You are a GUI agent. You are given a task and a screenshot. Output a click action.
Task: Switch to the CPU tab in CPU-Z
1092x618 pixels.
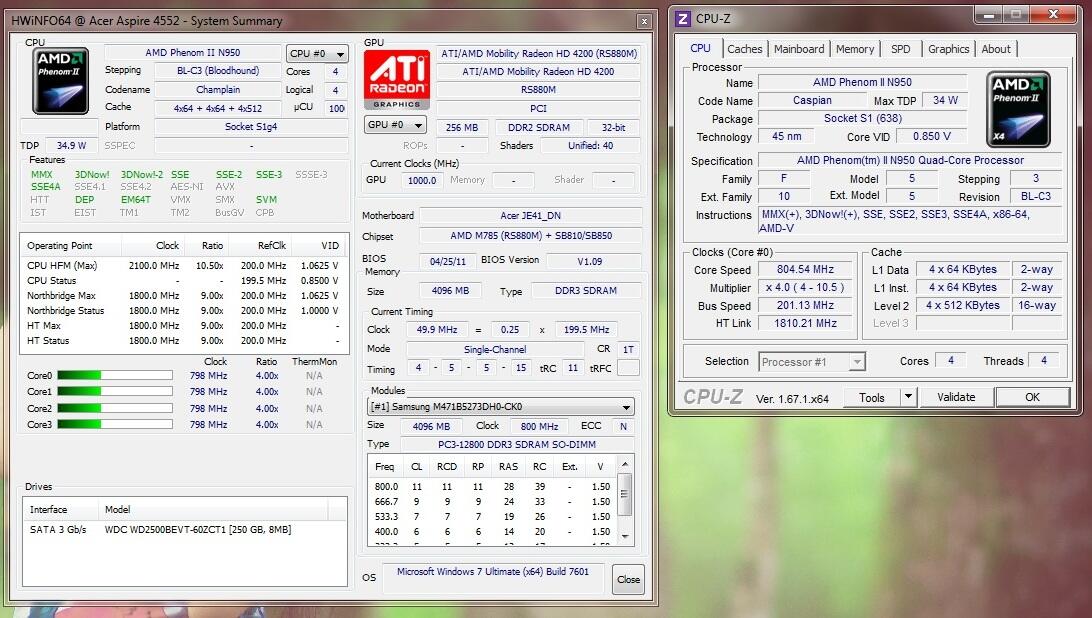tap(700, 48)
